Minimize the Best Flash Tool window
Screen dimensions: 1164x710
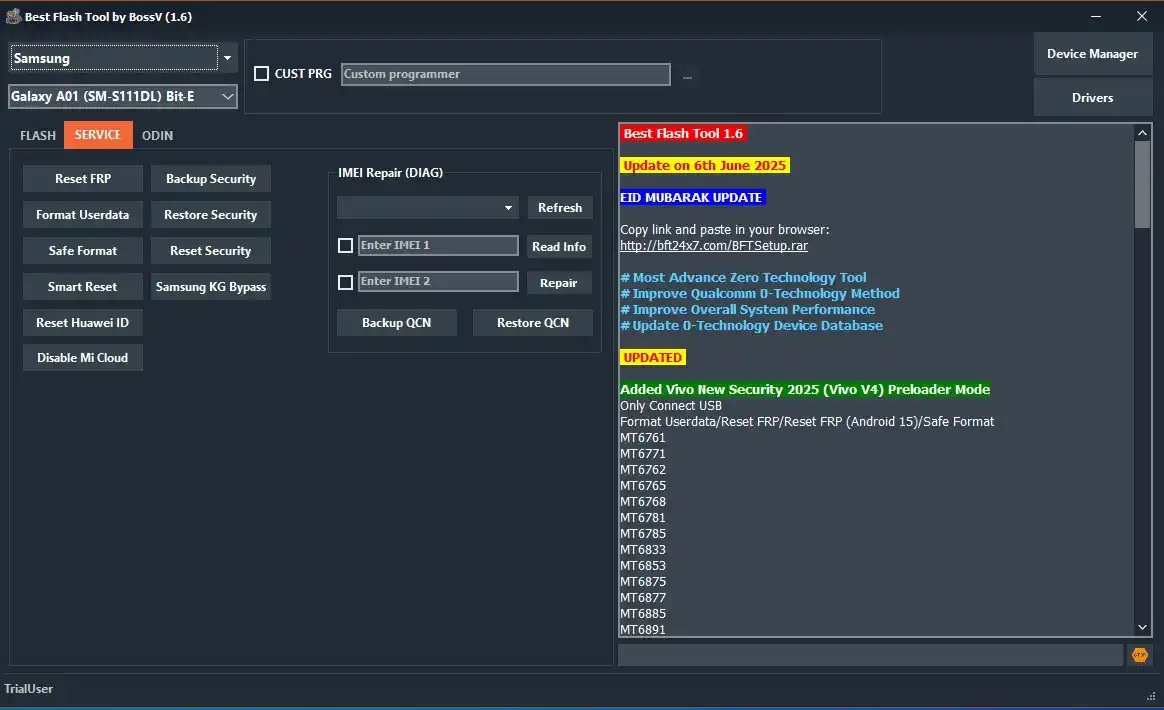coord(1096,16)
